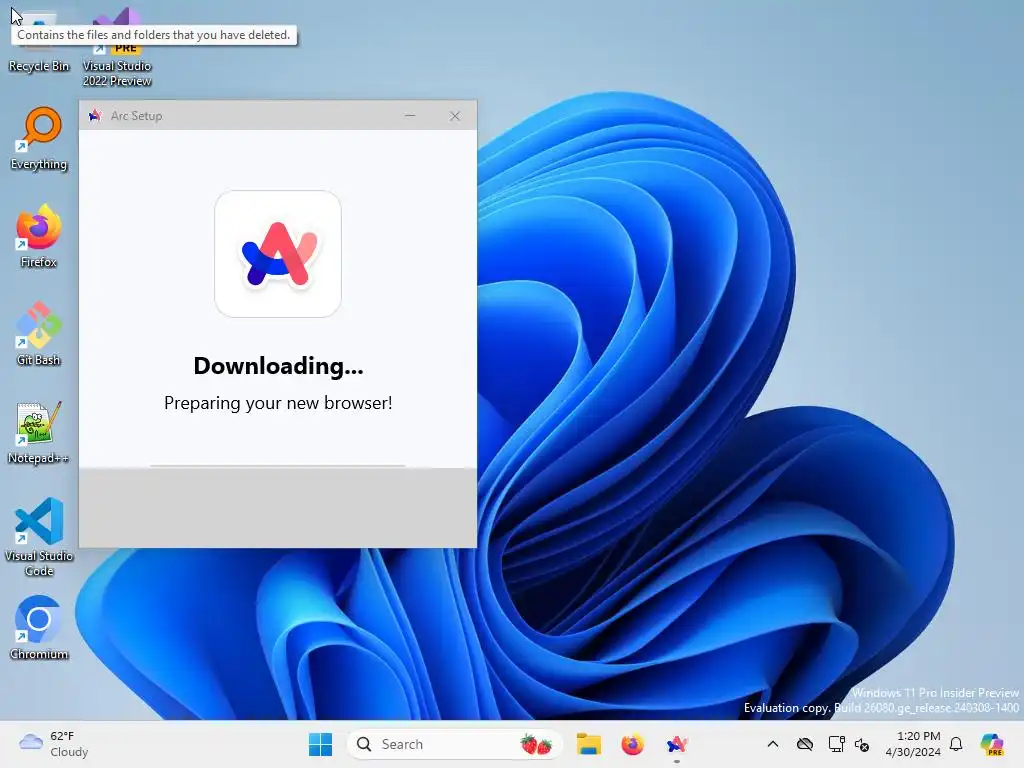Select the Chromium desktop shortcut
This screenshot has height=768, width=1024.
(39, 628)
